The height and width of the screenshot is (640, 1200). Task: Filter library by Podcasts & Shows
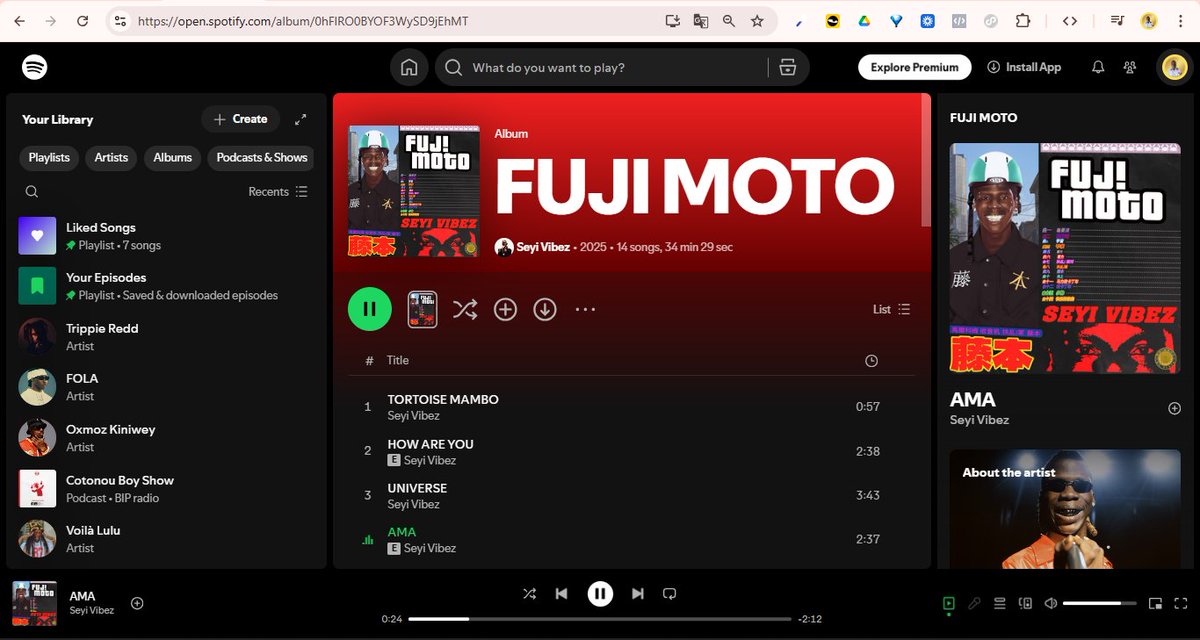click(x=262, y=158)
